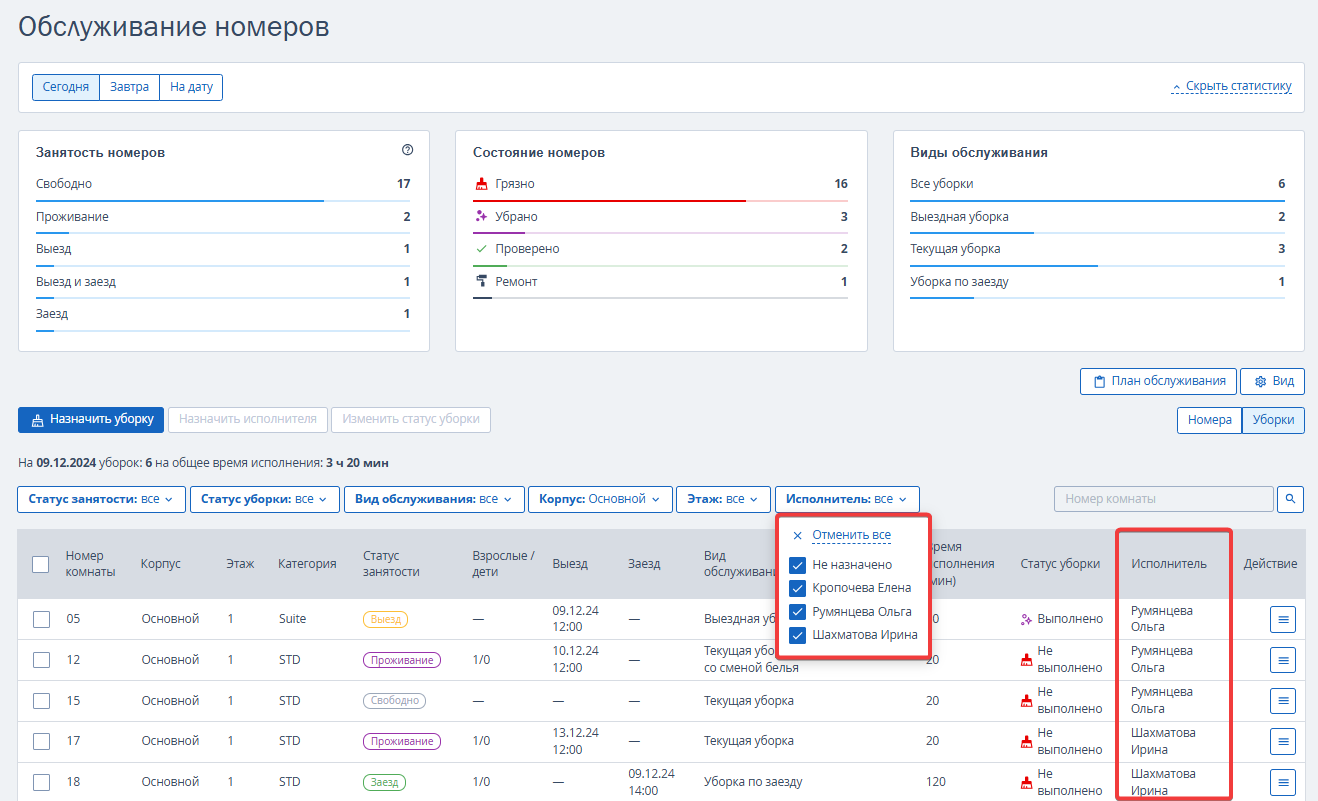Click the Выезд status badge for room 05
This screenshot has width=1318, height=801.
pyautogui.click(x=385, y=619)
